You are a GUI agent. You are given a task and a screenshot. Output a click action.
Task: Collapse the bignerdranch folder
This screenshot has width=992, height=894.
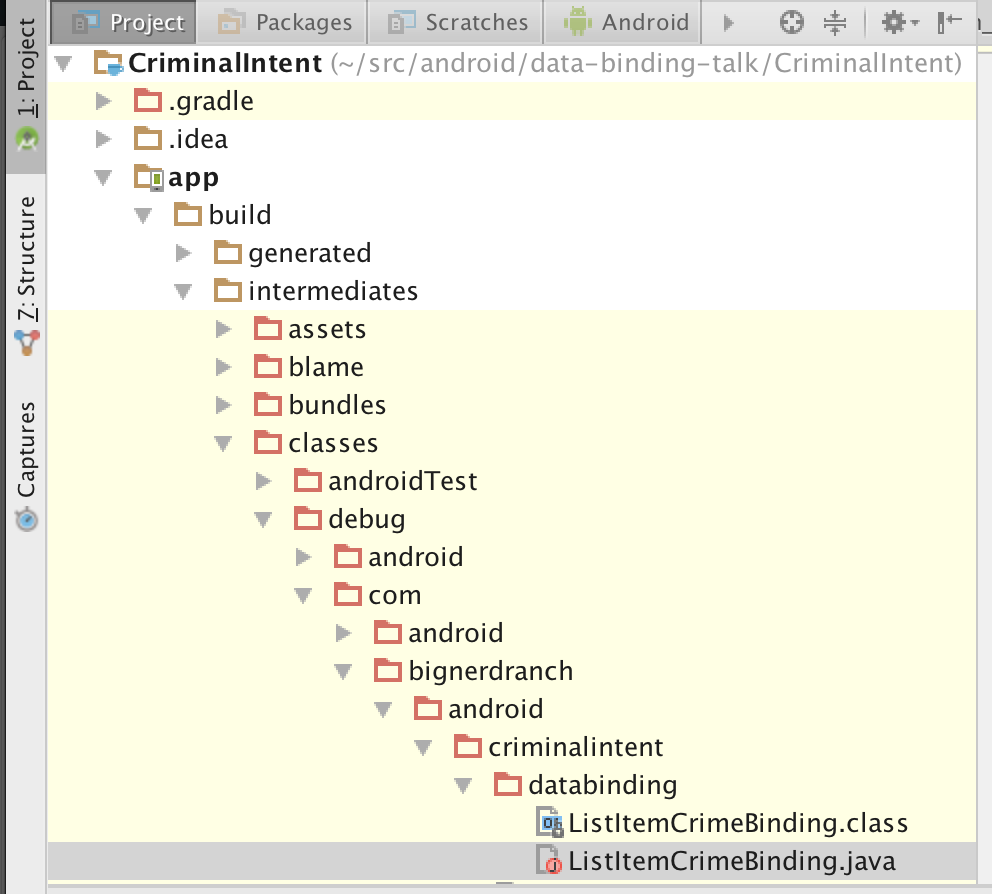tap(343, 672)
